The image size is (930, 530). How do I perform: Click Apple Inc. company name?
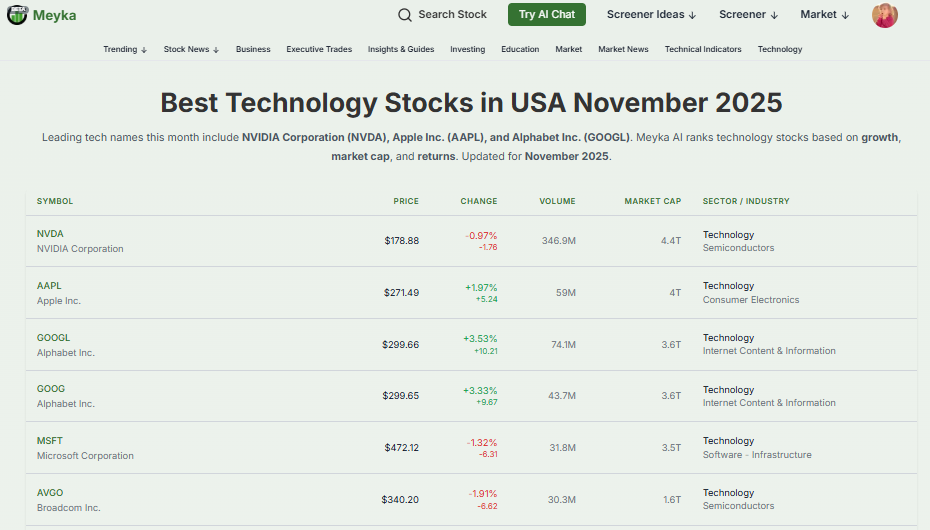pos(59,301)
